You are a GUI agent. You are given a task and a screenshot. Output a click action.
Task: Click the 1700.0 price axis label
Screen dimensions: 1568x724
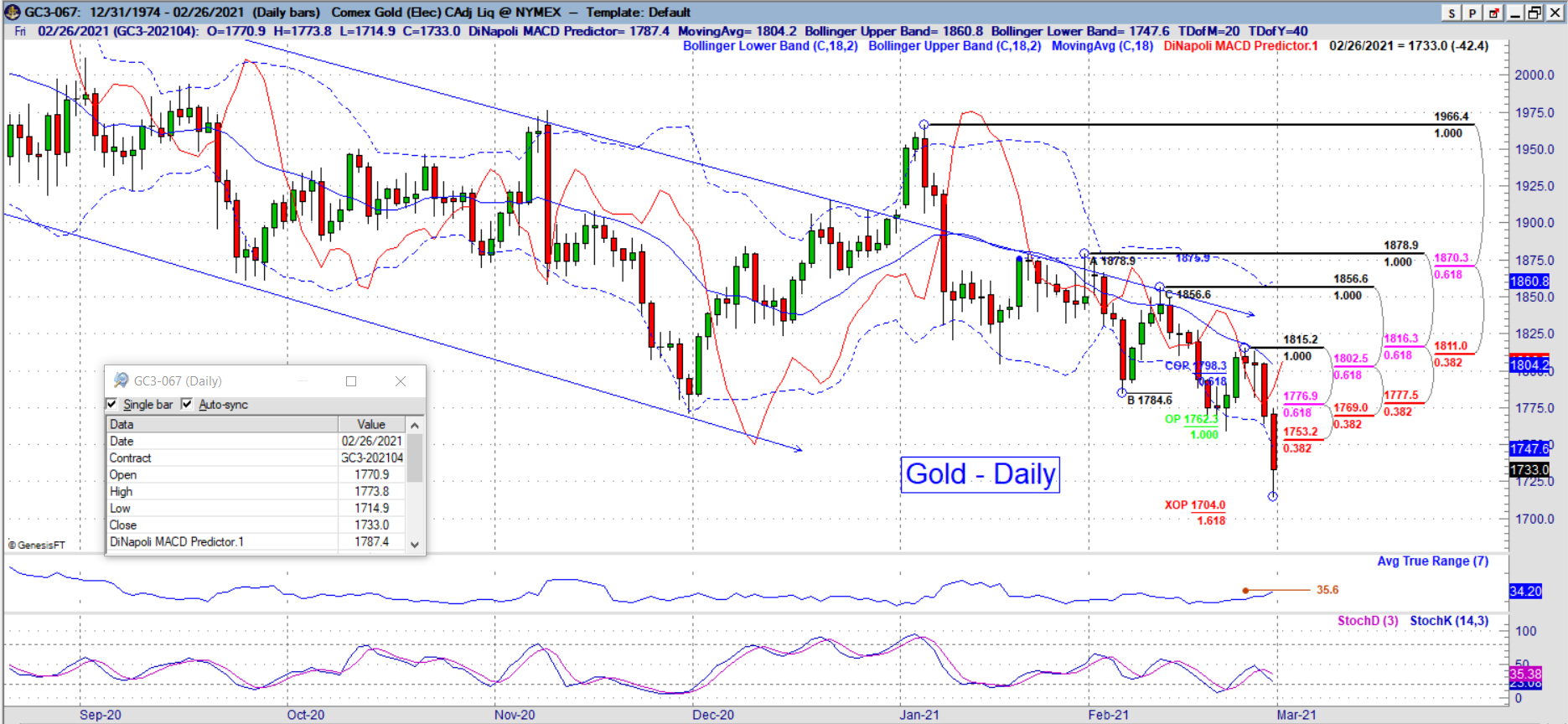1534,519
